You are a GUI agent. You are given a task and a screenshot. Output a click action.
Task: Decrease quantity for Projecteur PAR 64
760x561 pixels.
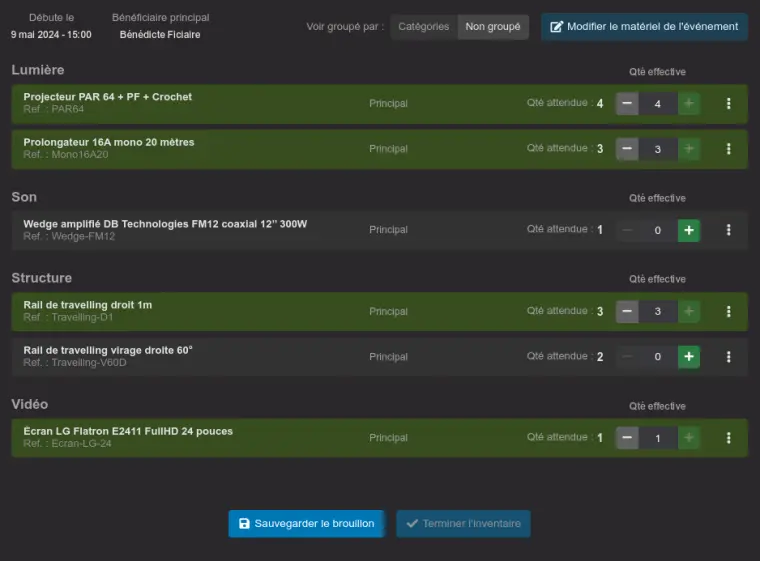click(x=627, y=104)
